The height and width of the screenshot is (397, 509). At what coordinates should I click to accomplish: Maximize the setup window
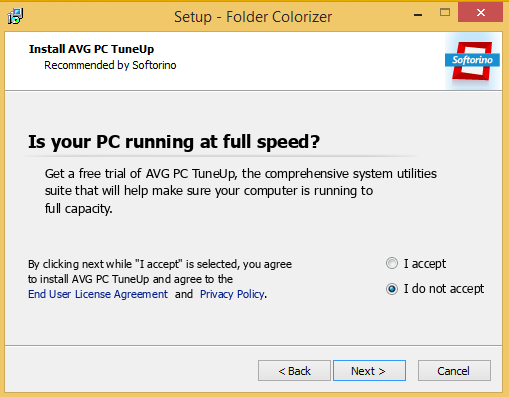445,13
